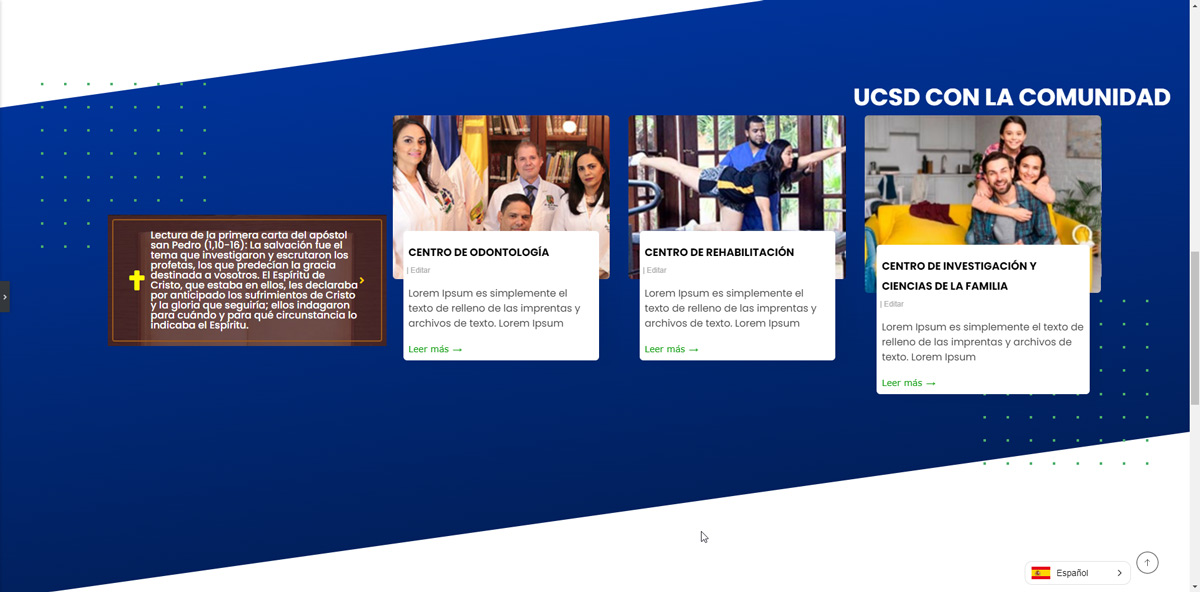Click the scrollbar down arrow
Image resolution: width=1200 pixels, height=592 pixels.
pos(1193,585)
